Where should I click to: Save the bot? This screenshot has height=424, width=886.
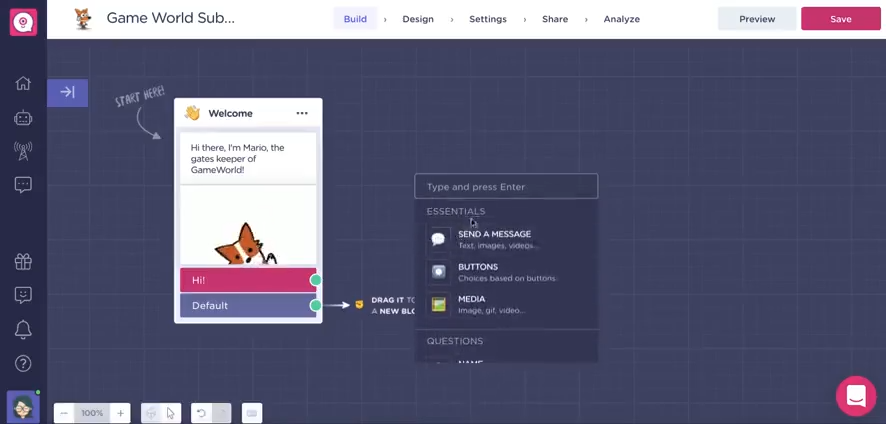coord(841,19)
